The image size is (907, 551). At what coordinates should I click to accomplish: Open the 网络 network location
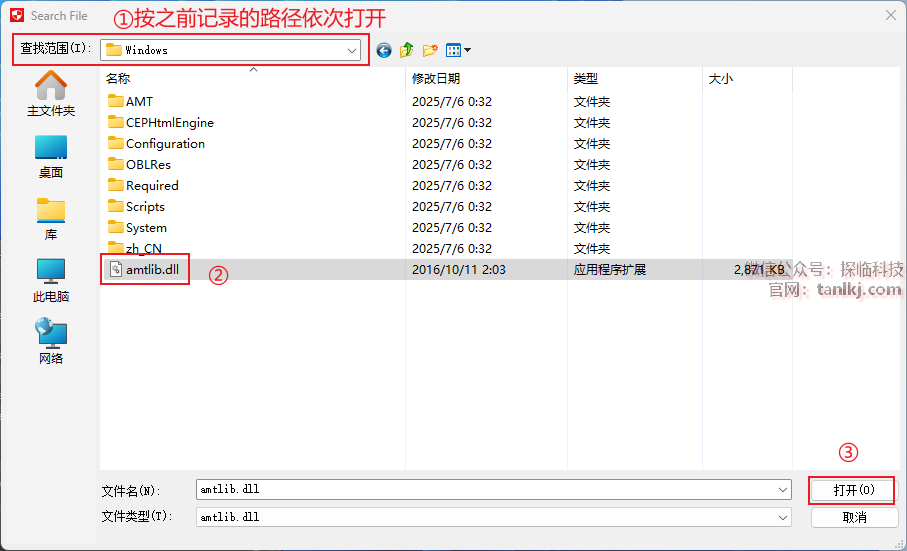51,341
